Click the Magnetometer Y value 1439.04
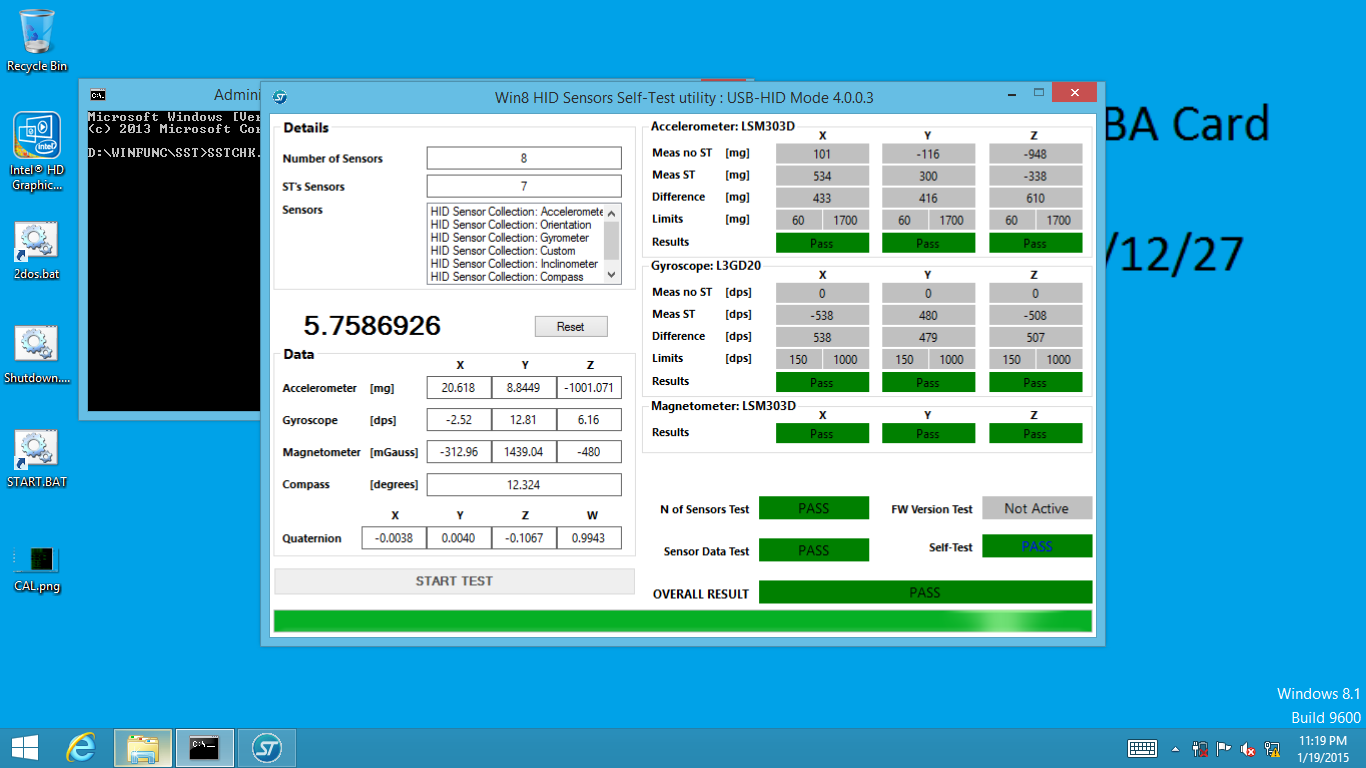Viewport: 1366px width, 768px height. (x=524, y=452)
